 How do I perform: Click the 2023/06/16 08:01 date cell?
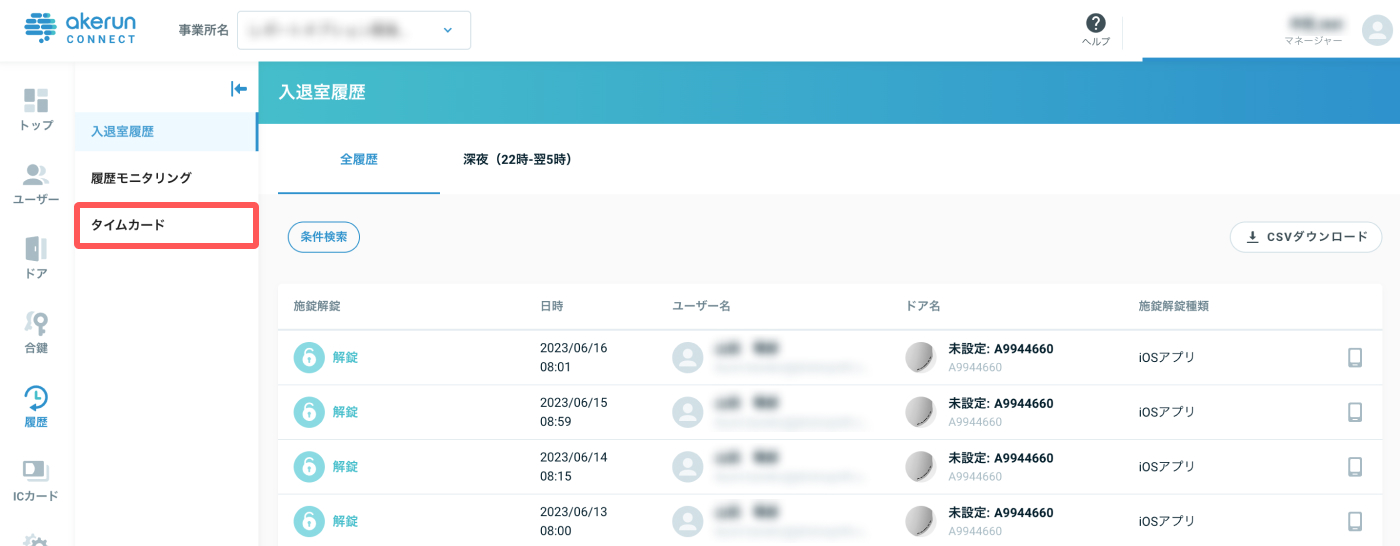(x=573, y=357)
